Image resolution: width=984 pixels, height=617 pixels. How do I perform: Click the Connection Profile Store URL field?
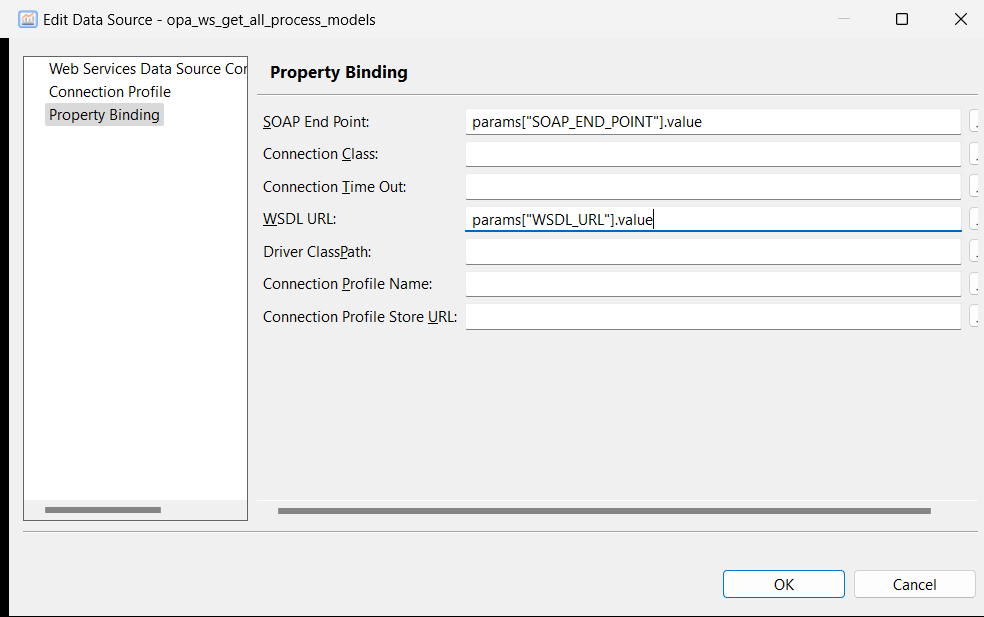point(713,316)
